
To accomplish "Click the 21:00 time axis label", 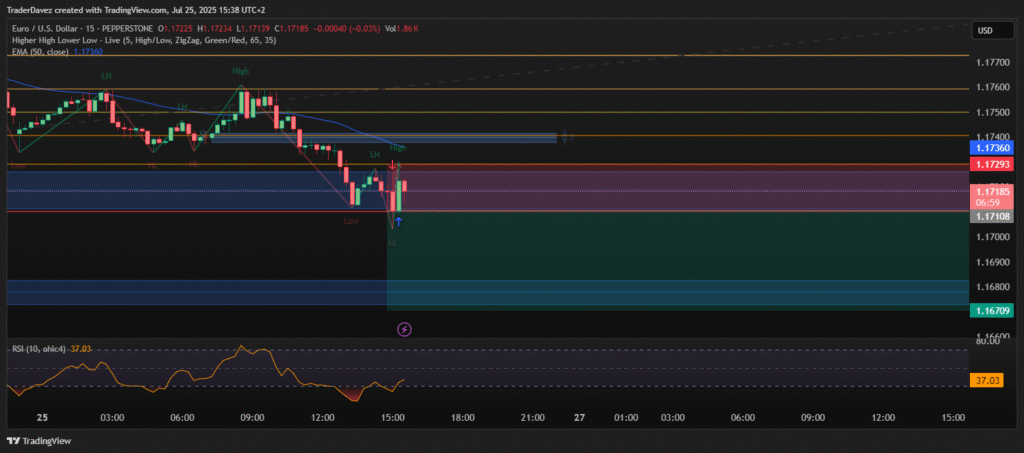I will 533,417.
